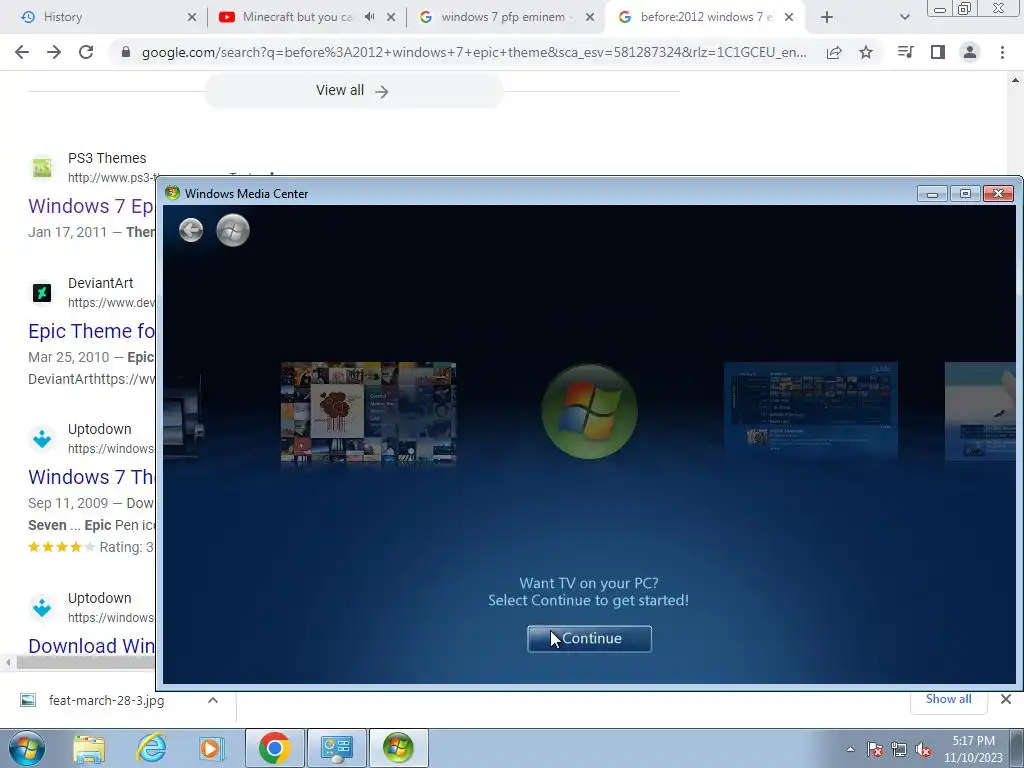This screenshot has height=768, width=1024.
Task: Click the back arrow in Windows Media Center
Action: pos(191,230)
